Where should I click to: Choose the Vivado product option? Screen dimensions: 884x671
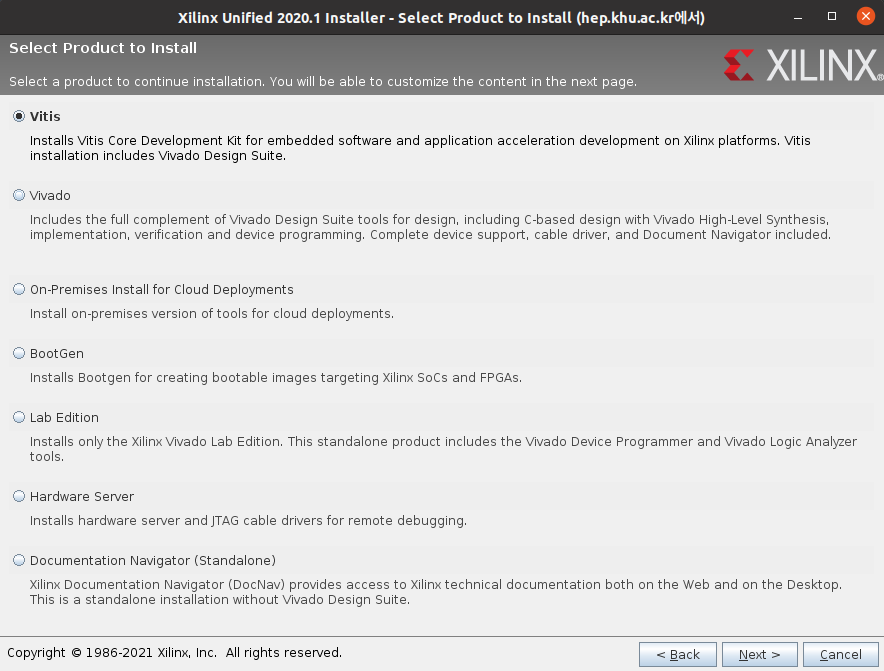click(19, 196)
